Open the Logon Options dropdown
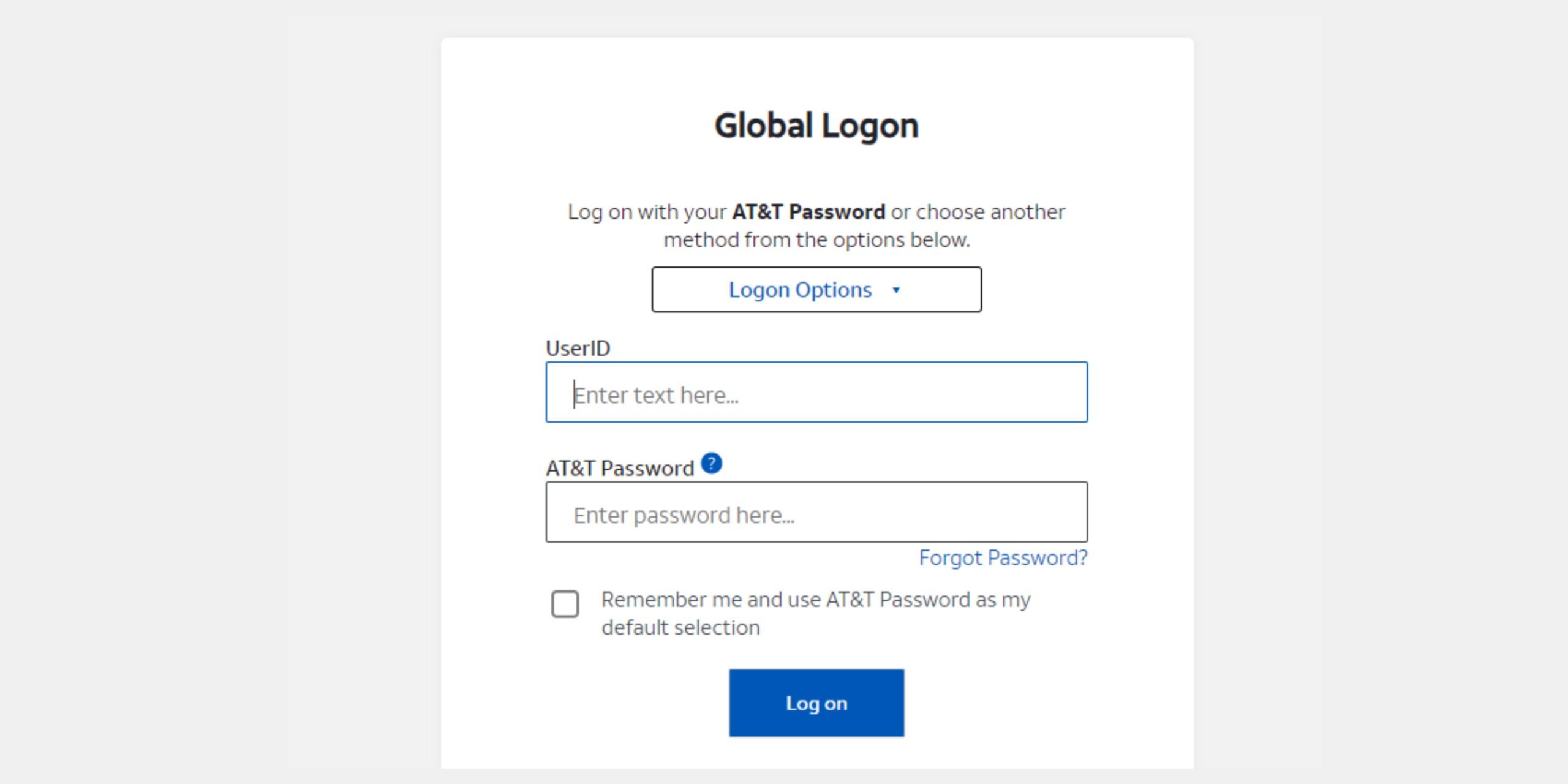1568x784 pixels. (816, 290)
